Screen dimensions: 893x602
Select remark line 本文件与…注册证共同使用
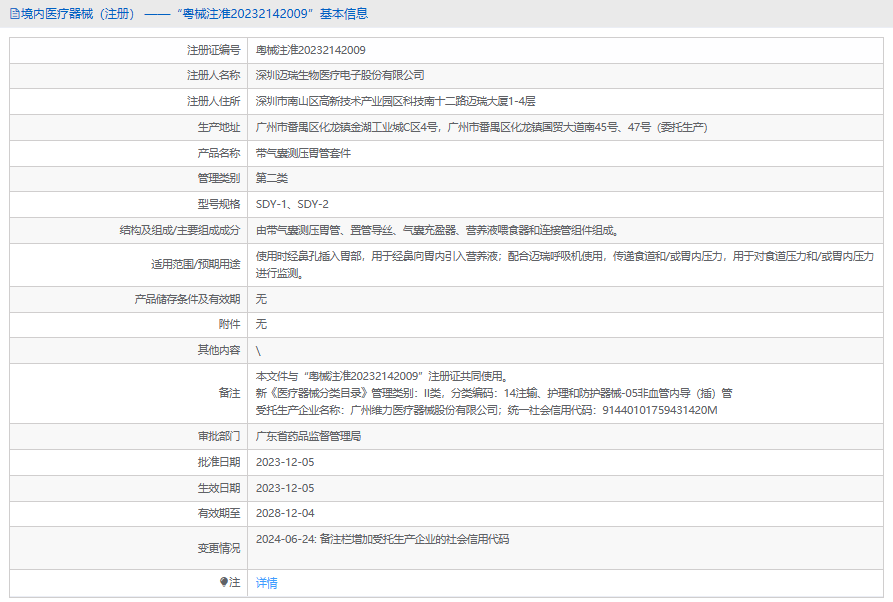click(382, 376)
